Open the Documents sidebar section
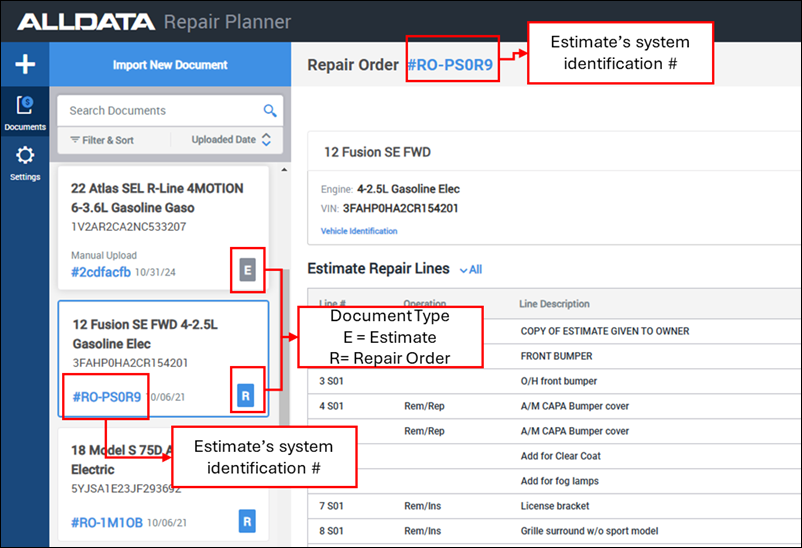Viewport: 802px width, 548px height. point(25,113)
